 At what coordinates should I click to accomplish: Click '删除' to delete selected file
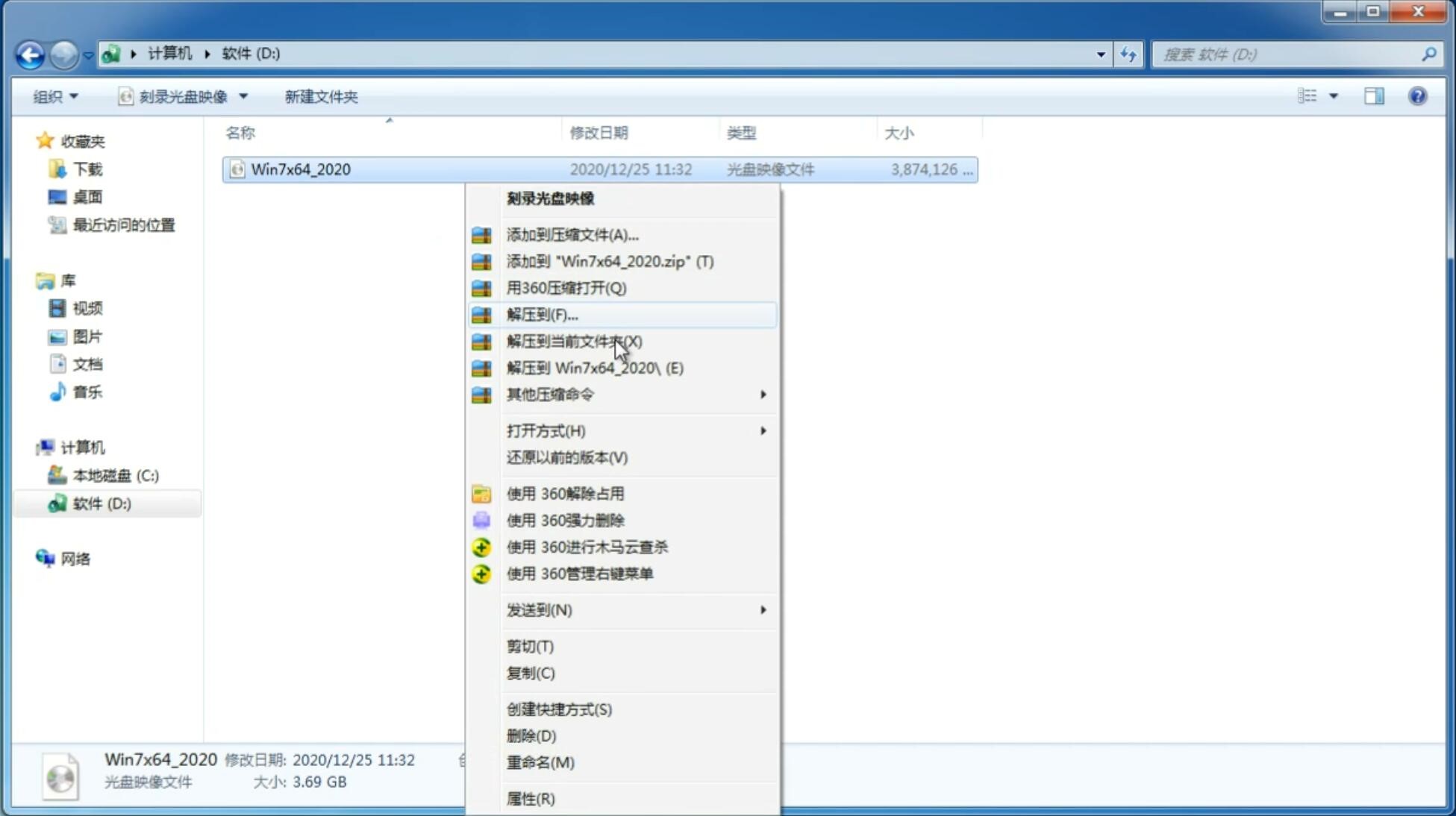pyautogui.click(x=531, y=735)
